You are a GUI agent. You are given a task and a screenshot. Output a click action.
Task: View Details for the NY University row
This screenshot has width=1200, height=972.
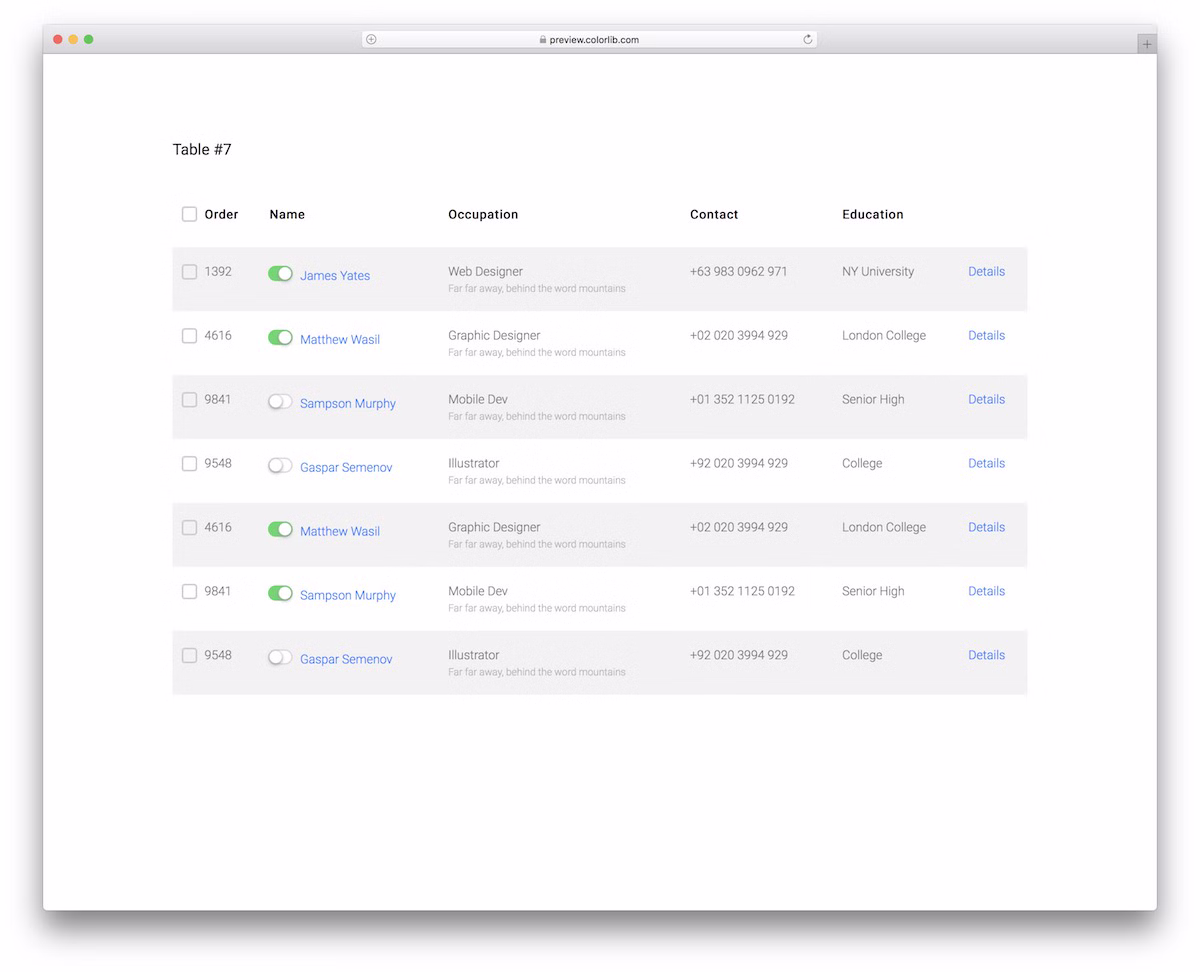(986, 272)
